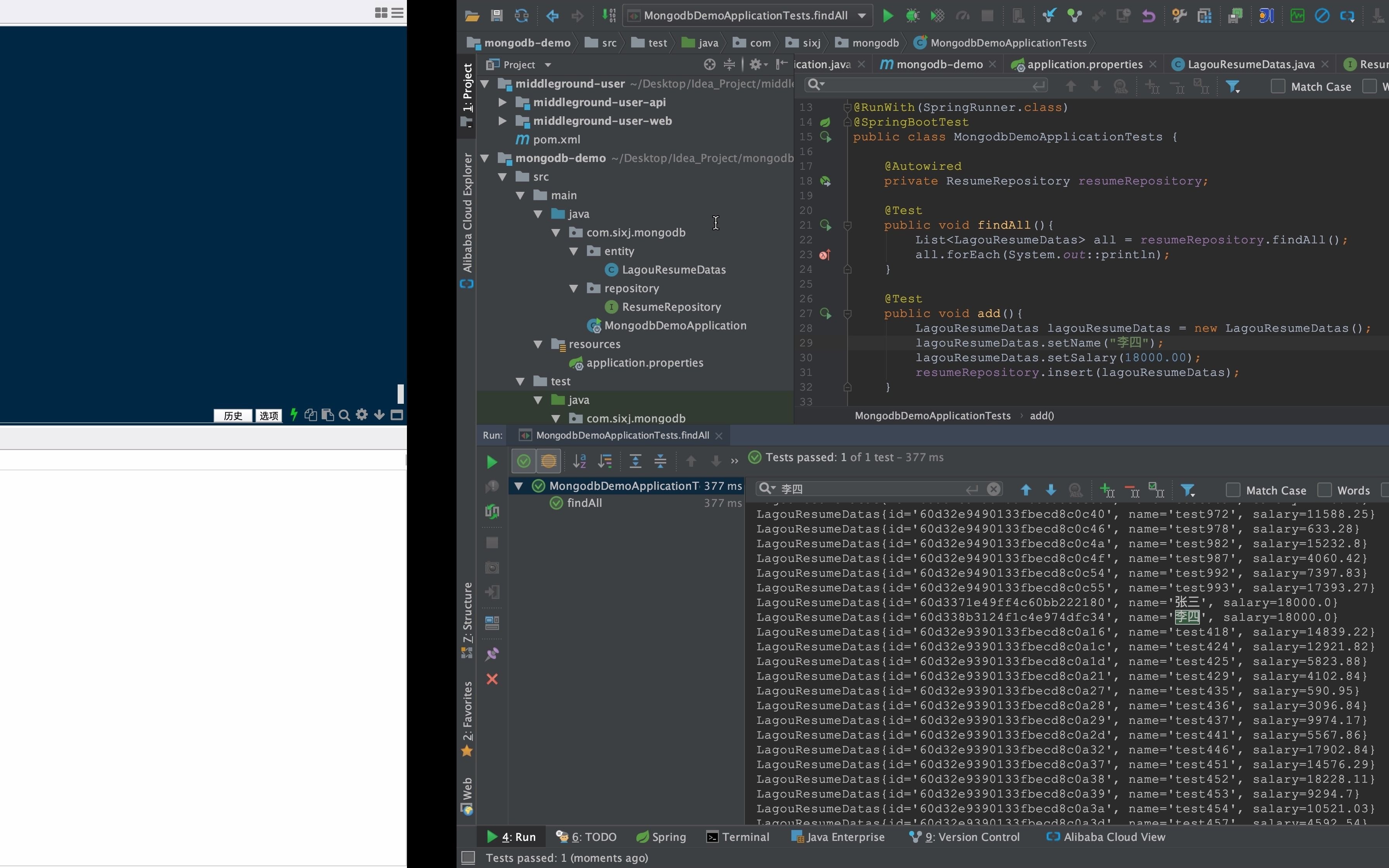Click the Debug bug icon in toolbar
The width and height of the screenshot is (1389, 868).
coord(912,15)
